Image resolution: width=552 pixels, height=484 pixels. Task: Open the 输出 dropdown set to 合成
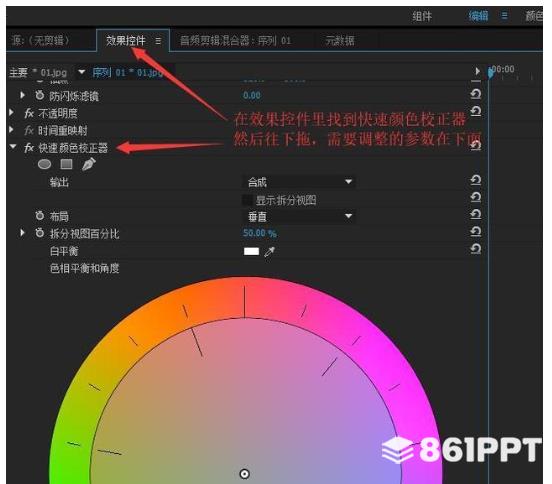click(x=299, y=182)
